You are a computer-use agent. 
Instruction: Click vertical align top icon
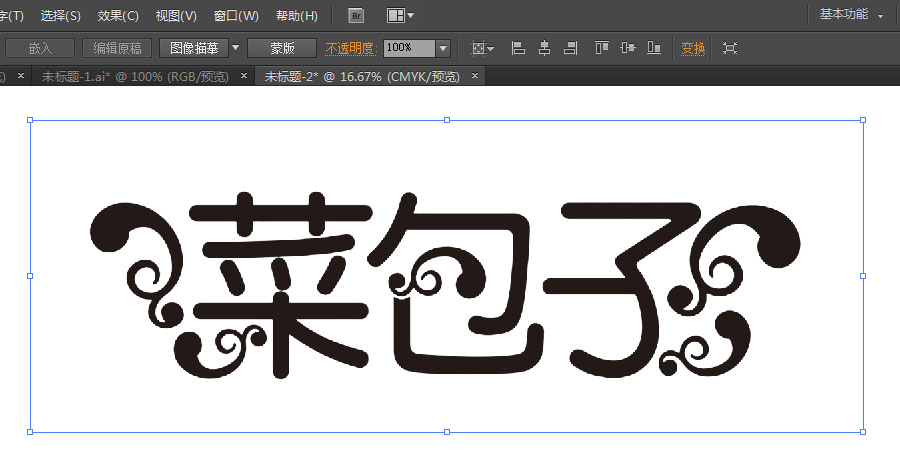click(x=602, y=48)
